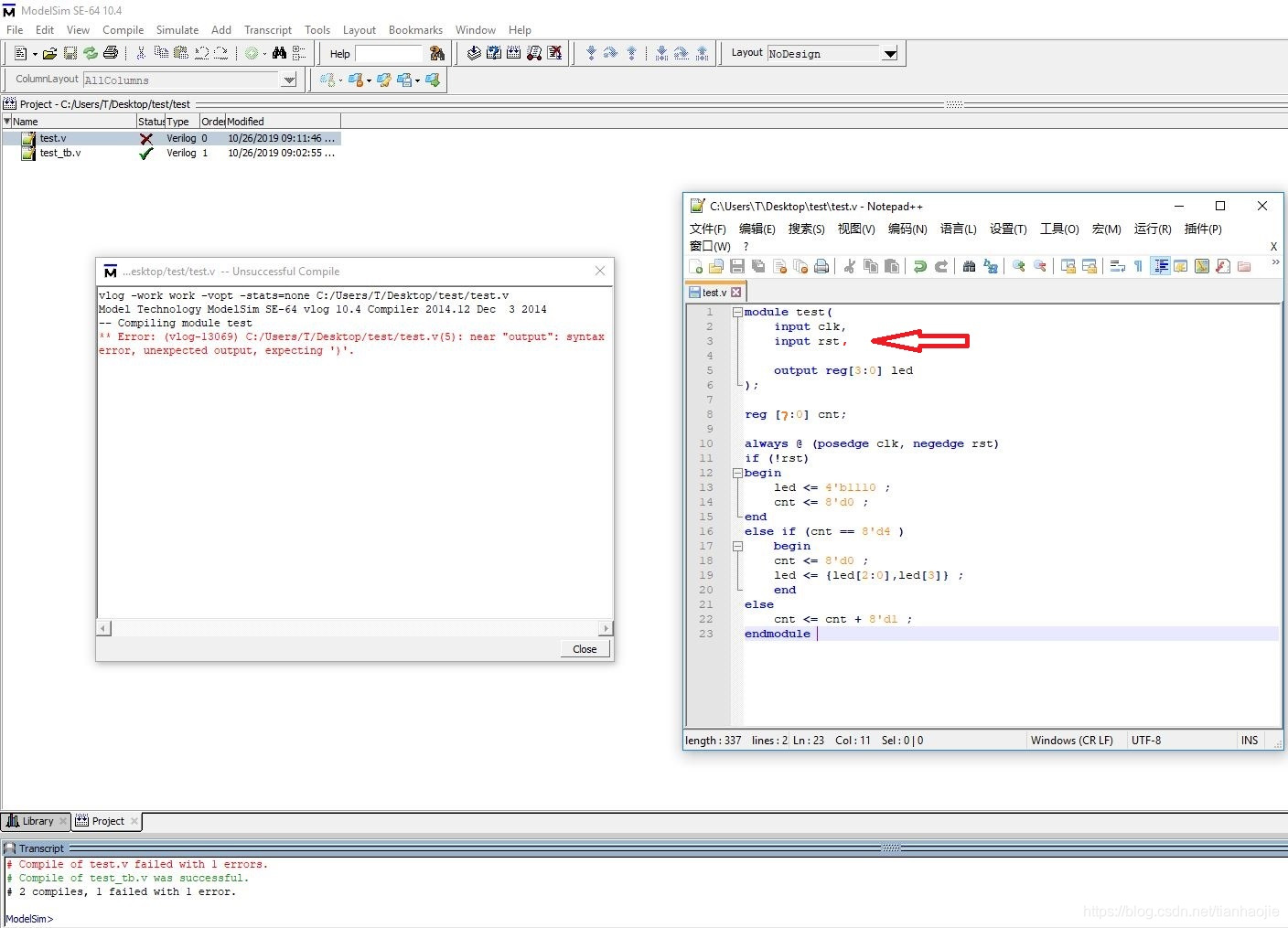Screen dimensions: 1288x928
Task: Close test.v tab in Notepad++
Action: pos(736,293)
